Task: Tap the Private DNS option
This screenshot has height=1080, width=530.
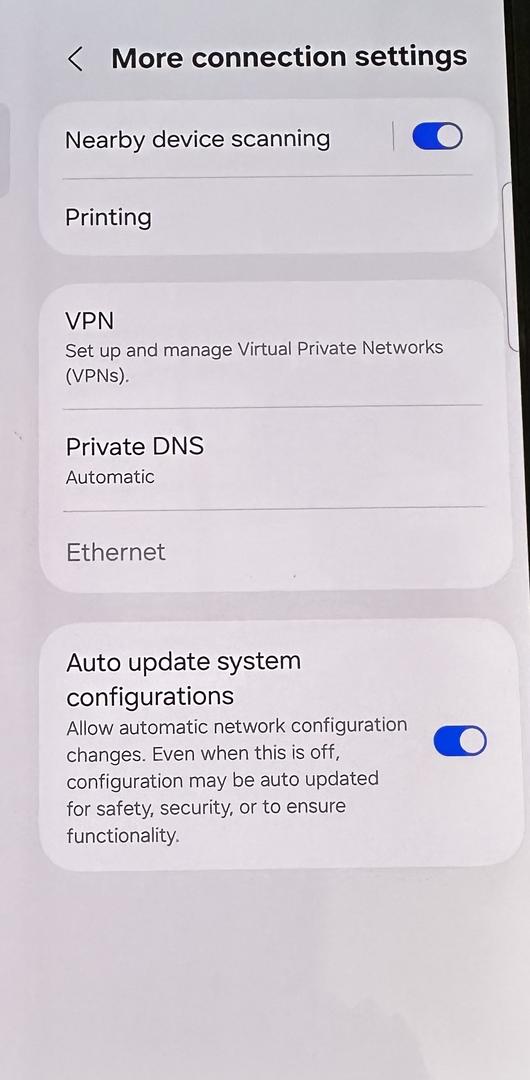Action: pyautogui.click(x=274, y=459)
